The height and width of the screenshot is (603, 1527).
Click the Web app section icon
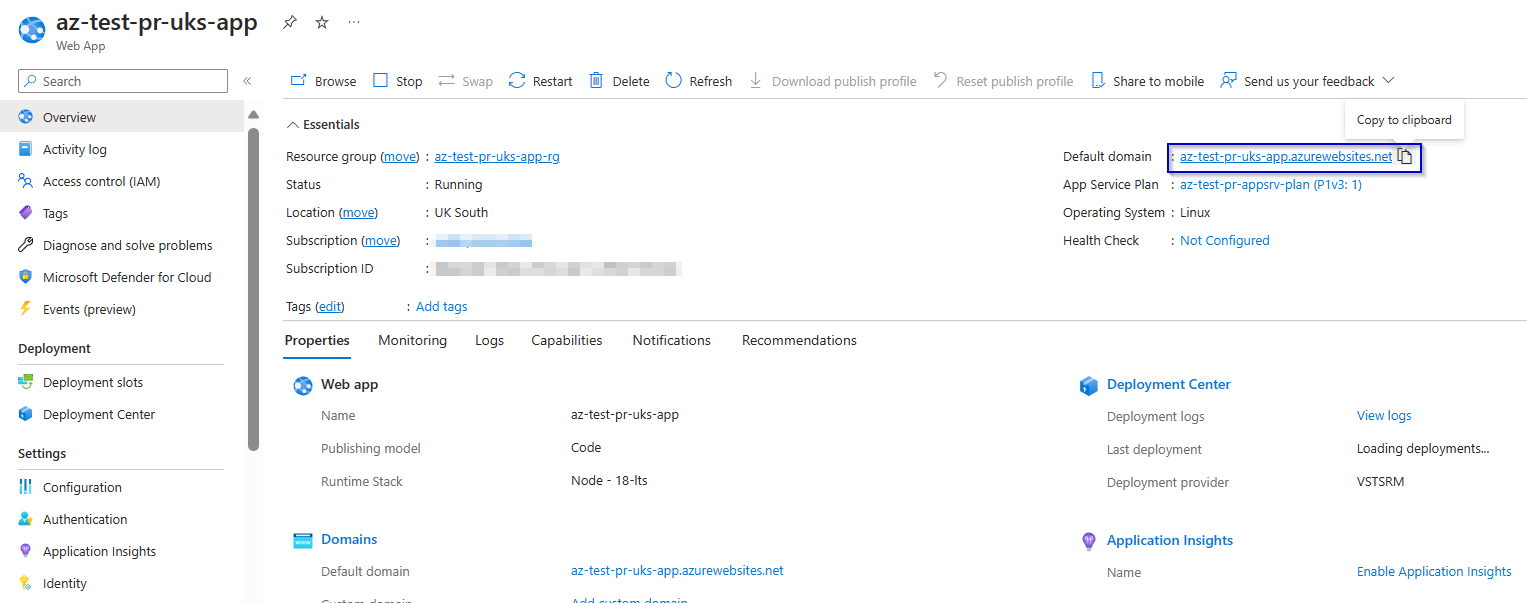tap(303, 385)
